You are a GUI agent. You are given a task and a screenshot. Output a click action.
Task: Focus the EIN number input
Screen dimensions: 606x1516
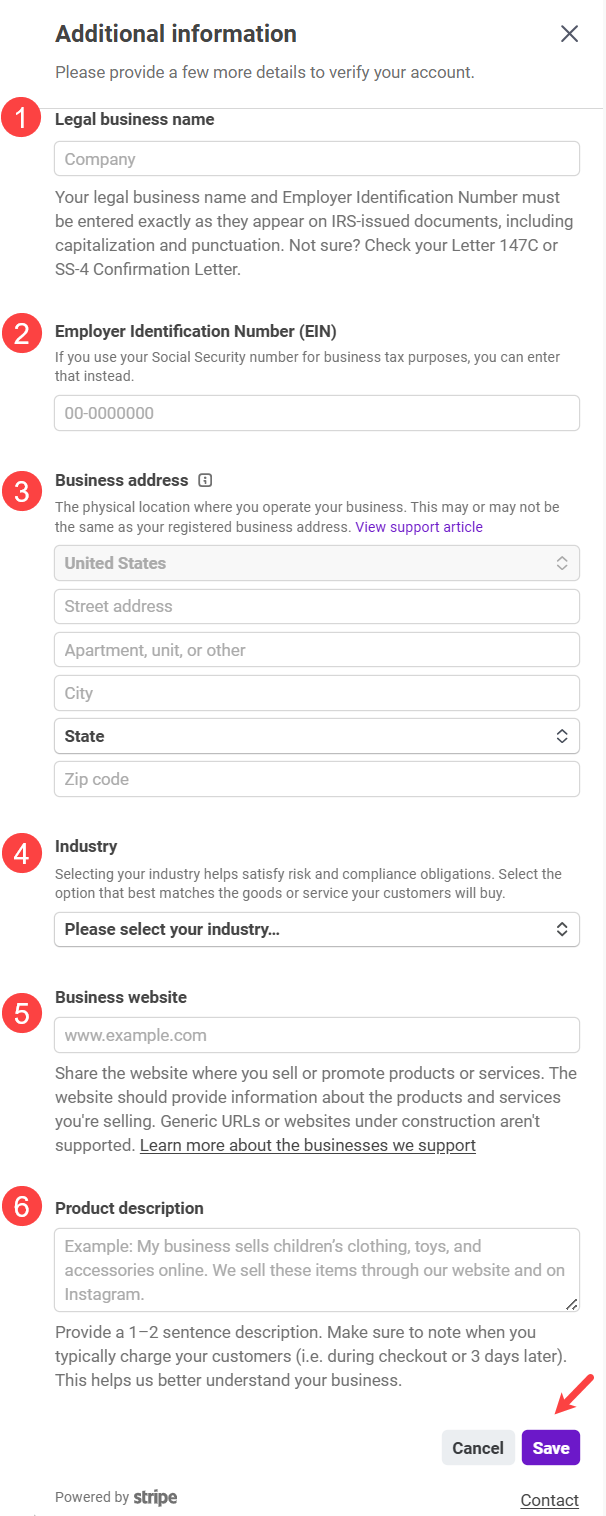pos(316,413)
